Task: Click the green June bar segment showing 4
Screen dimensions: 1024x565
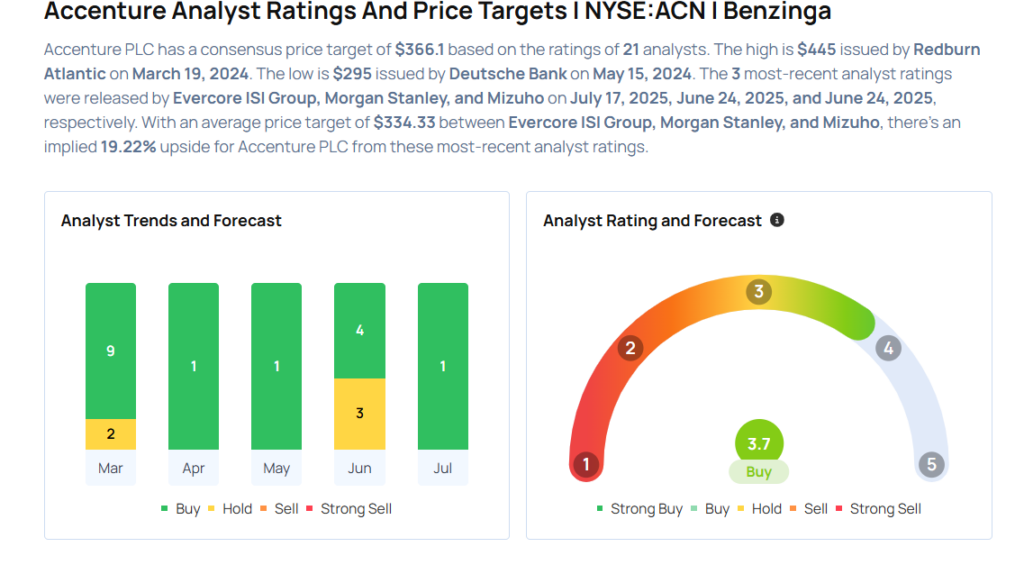Action: click(359, 331)
